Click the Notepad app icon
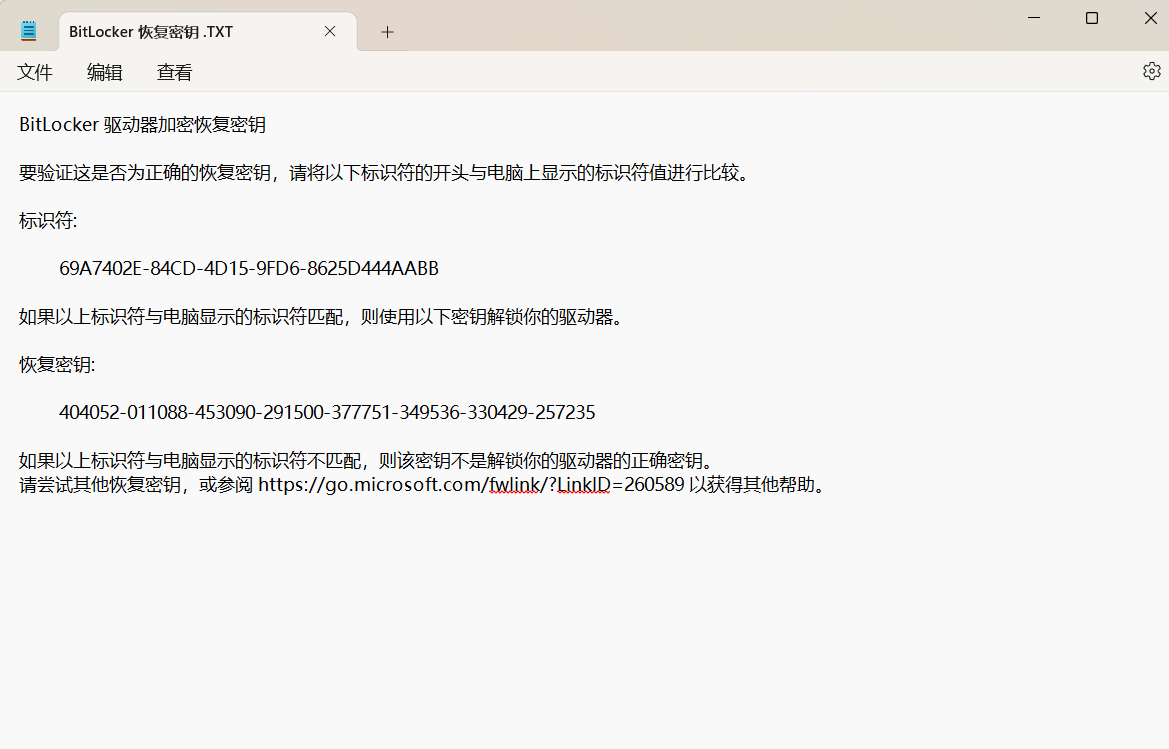 (x=29, y=31)
